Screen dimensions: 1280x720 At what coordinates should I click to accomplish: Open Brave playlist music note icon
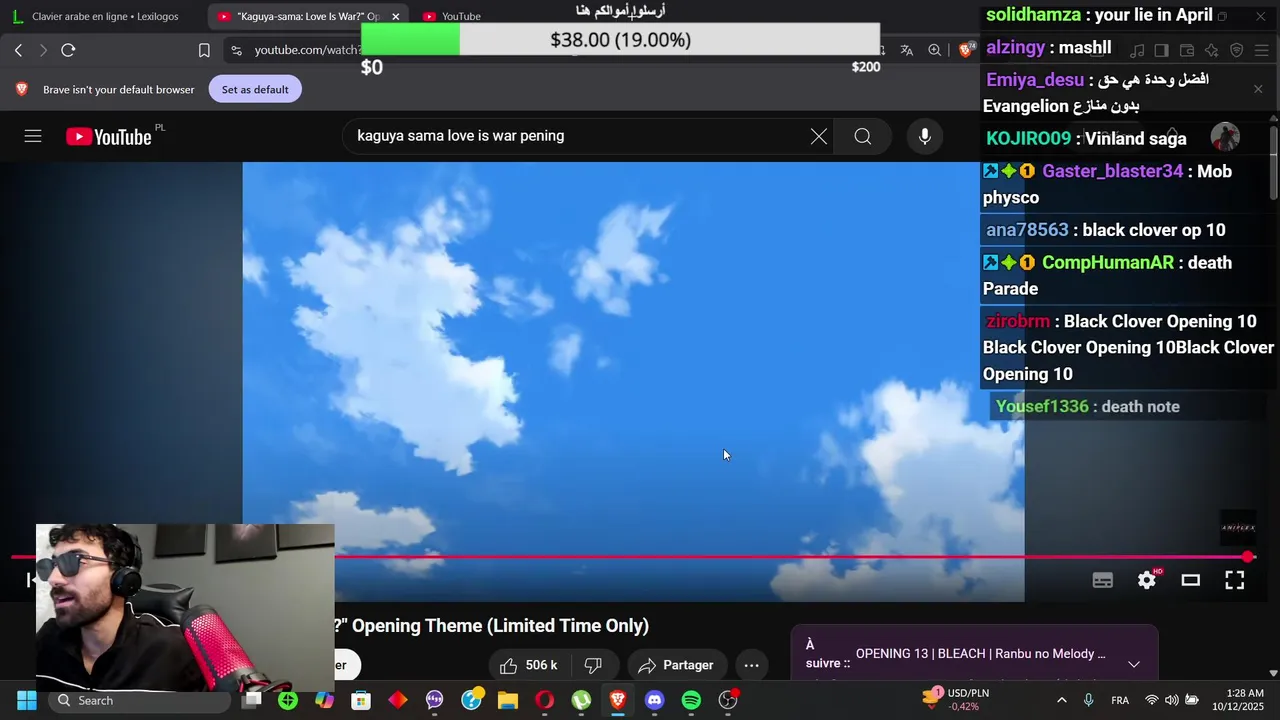click(x=1137, y=50)
